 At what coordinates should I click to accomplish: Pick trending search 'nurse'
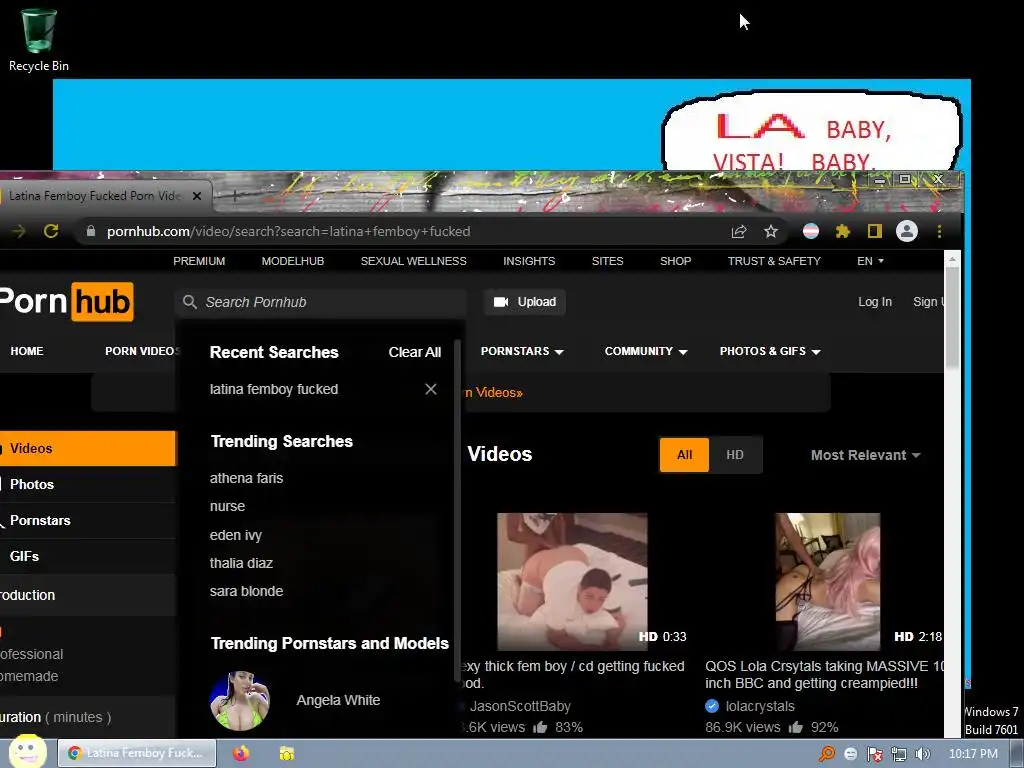[227, 506]
